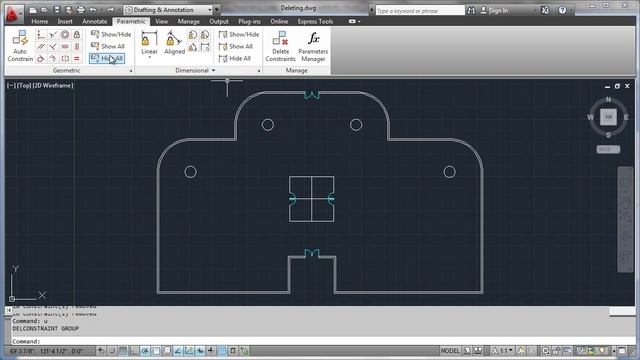The width and height of the screenshot is (640, 360).
Task: Click the Auto Constrain tool
Action: coord(20,46)
